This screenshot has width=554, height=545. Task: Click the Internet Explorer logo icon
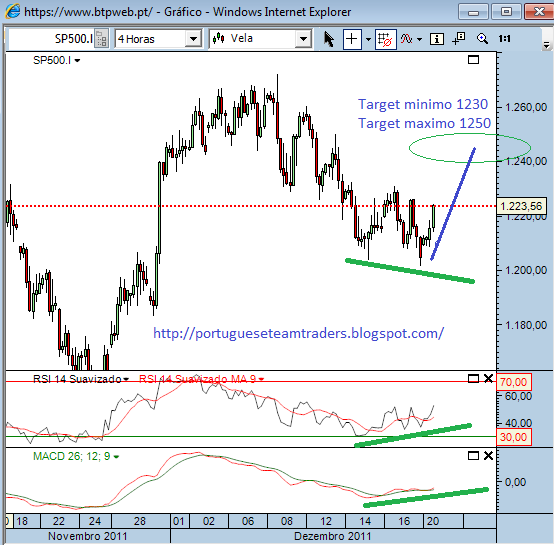coord(12,12)
